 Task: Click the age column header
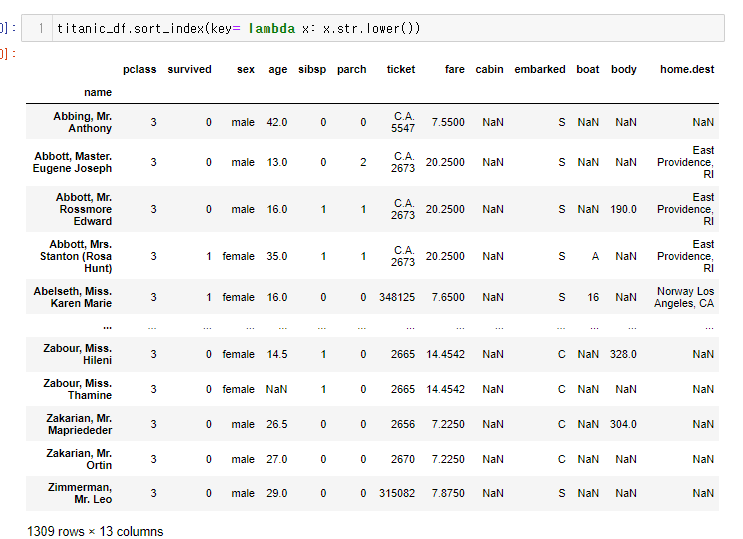tap(278, 70)
